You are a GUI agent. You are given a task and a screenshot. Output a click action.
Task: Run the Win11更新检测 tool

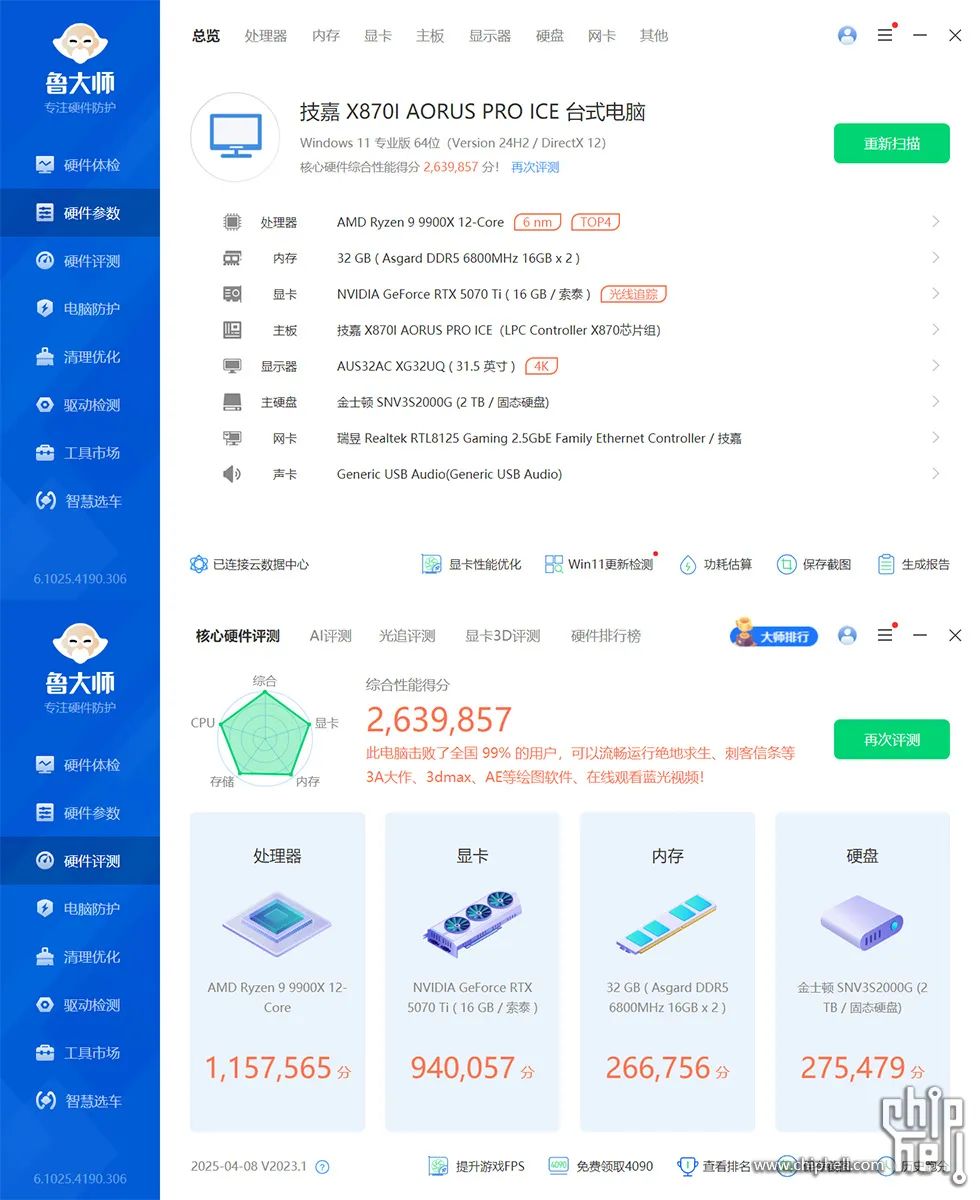599,564
